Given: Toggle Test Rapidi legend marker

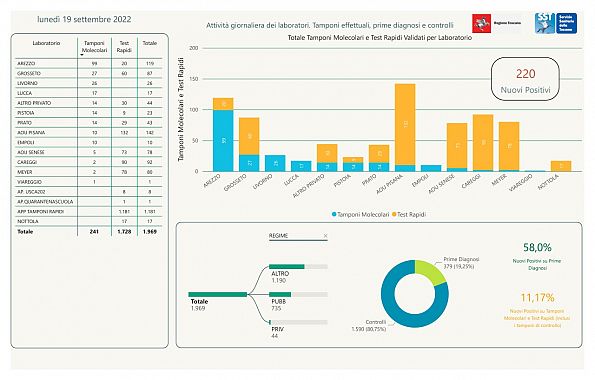Looking at the screenshot, I should click(x=394, y=214).
